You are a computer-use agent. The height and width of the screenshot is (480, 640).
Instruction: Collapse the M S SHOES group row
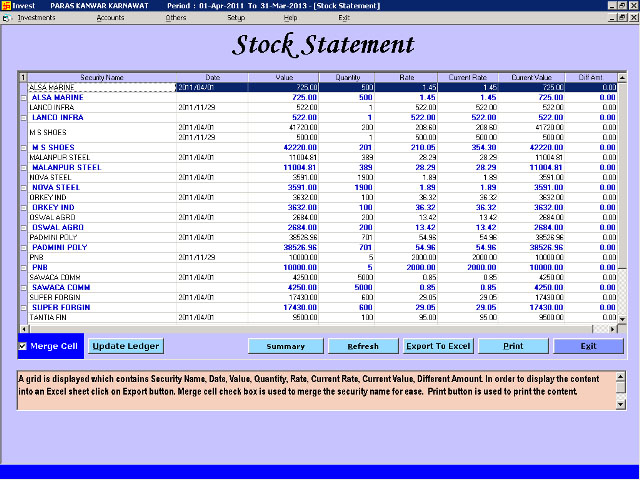coord(23,147)
